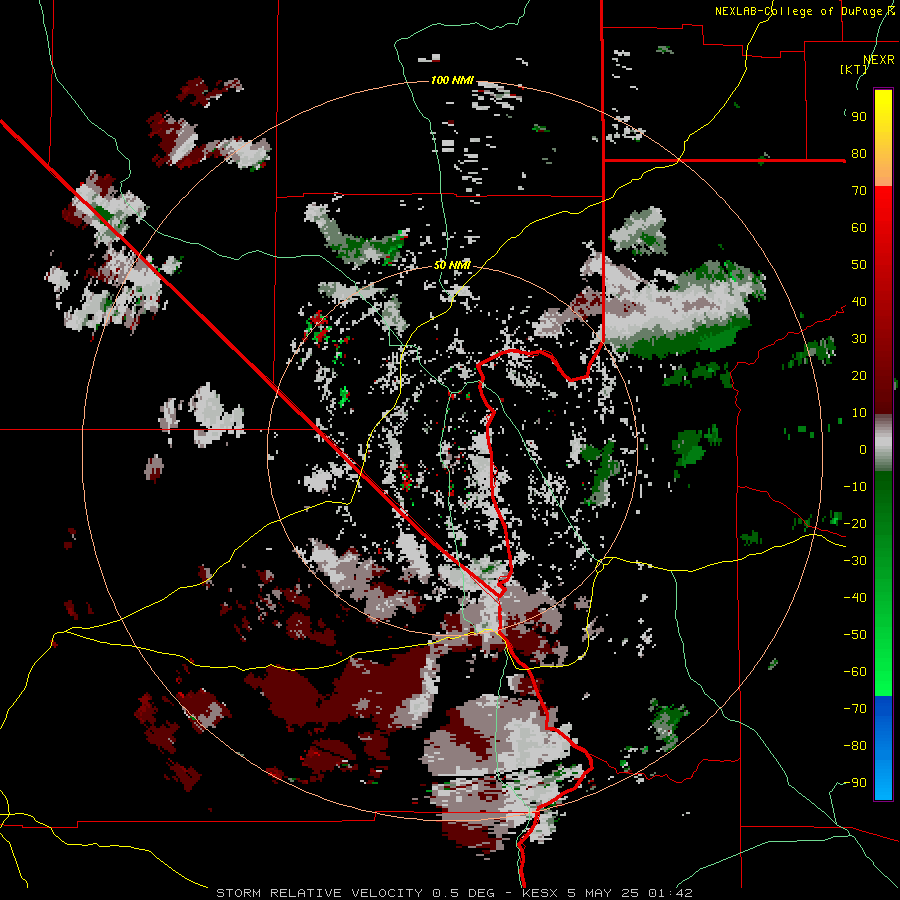Screen dimensions: 900x900
Task: Click the positive "40" scale value
Action: (859, 301)
